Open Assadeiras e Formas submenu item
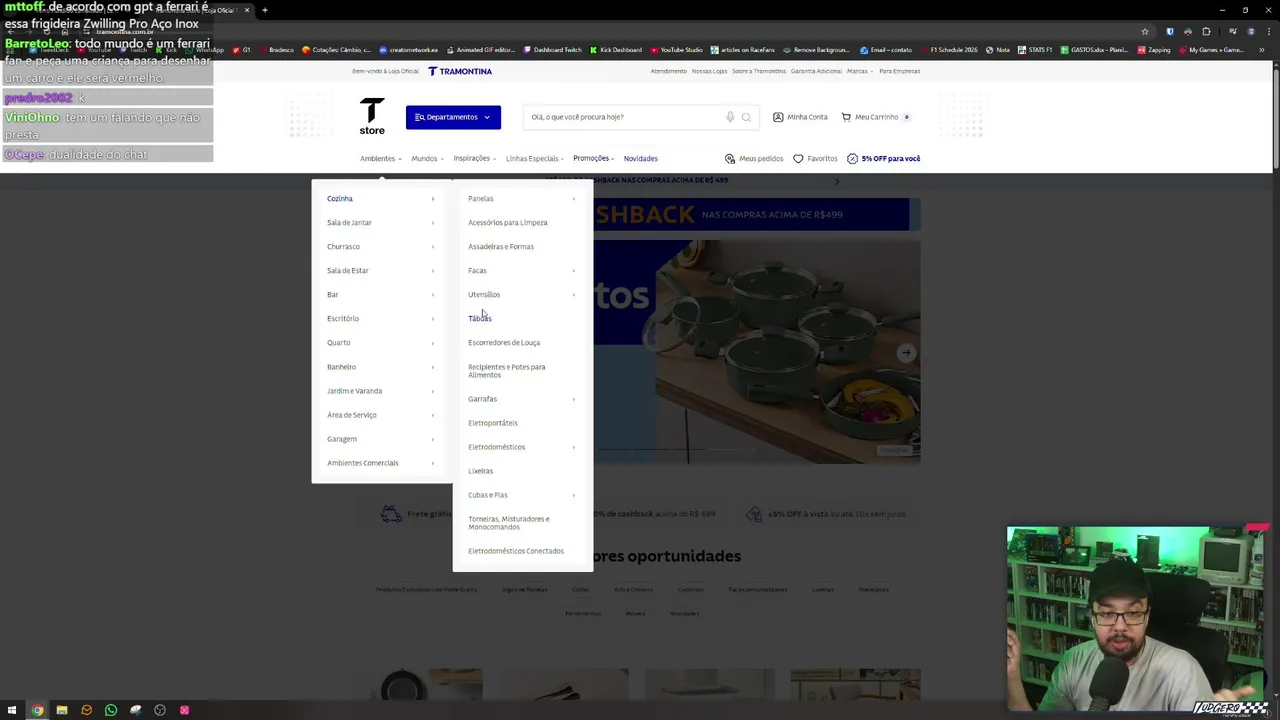Image resolution: width=1280 pixels, height=720 pixels. 501,246
